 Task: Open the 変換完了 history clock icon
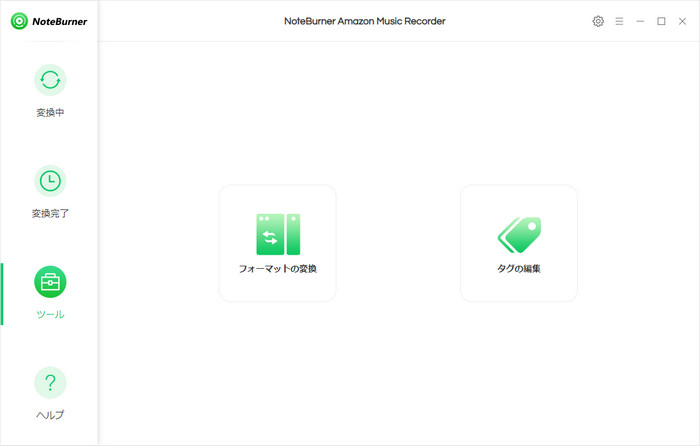[50, 181]
